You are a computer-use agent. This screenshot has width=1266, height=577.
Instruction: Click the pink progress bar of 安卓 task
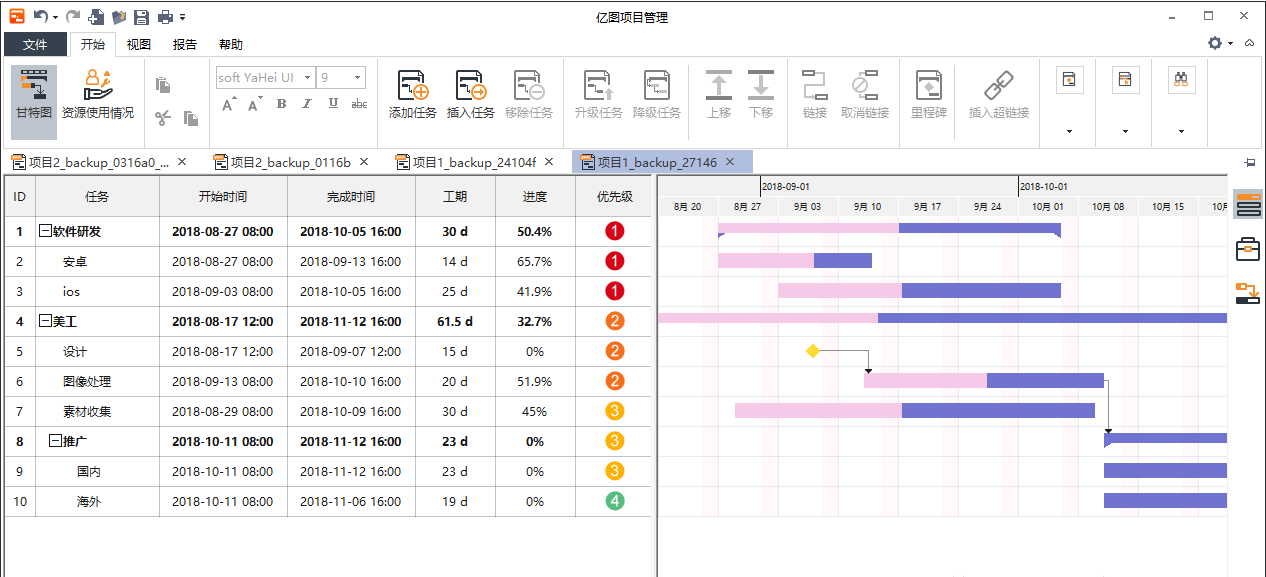coord(765,261)
